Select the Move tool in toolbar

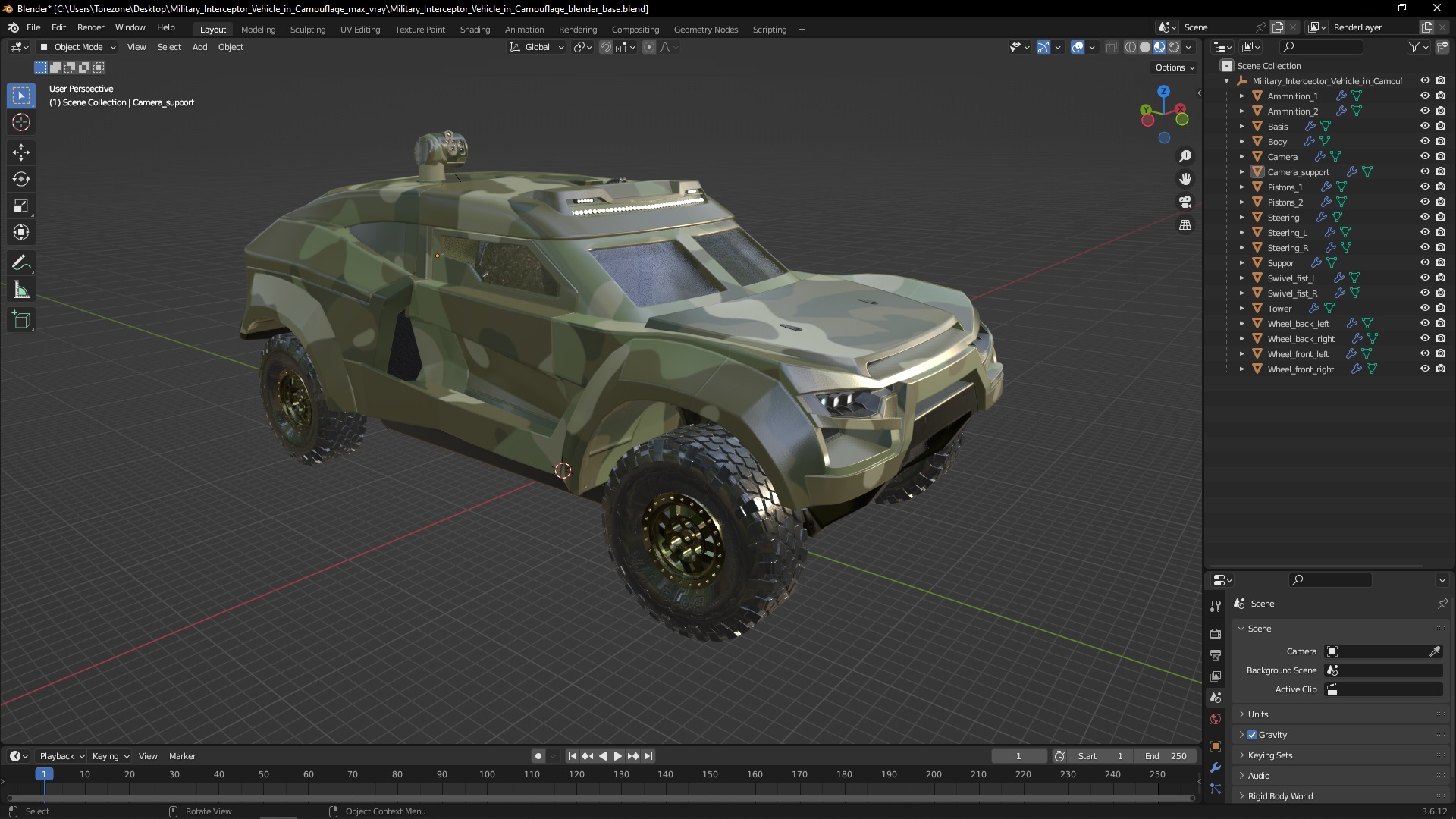pyautogui.click(x=21, y=152)
